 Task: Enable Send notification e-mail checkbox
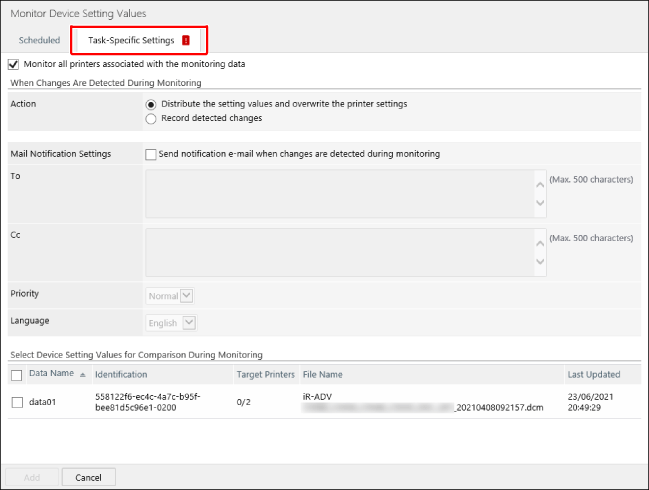pyautogui.click(x=151, y=154)
